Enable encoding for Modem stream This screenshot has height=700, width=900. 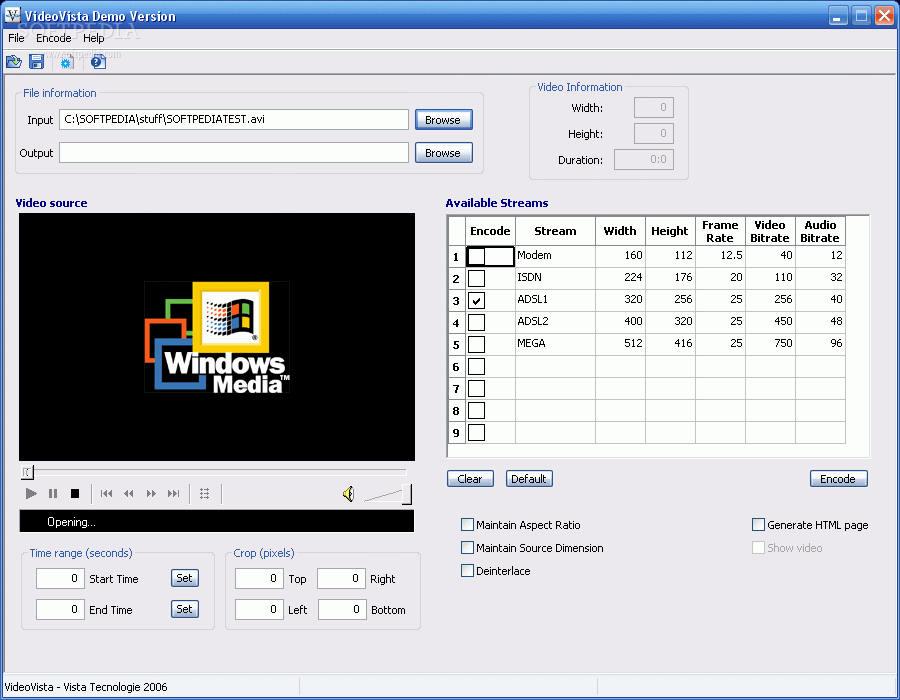point(476,256)
